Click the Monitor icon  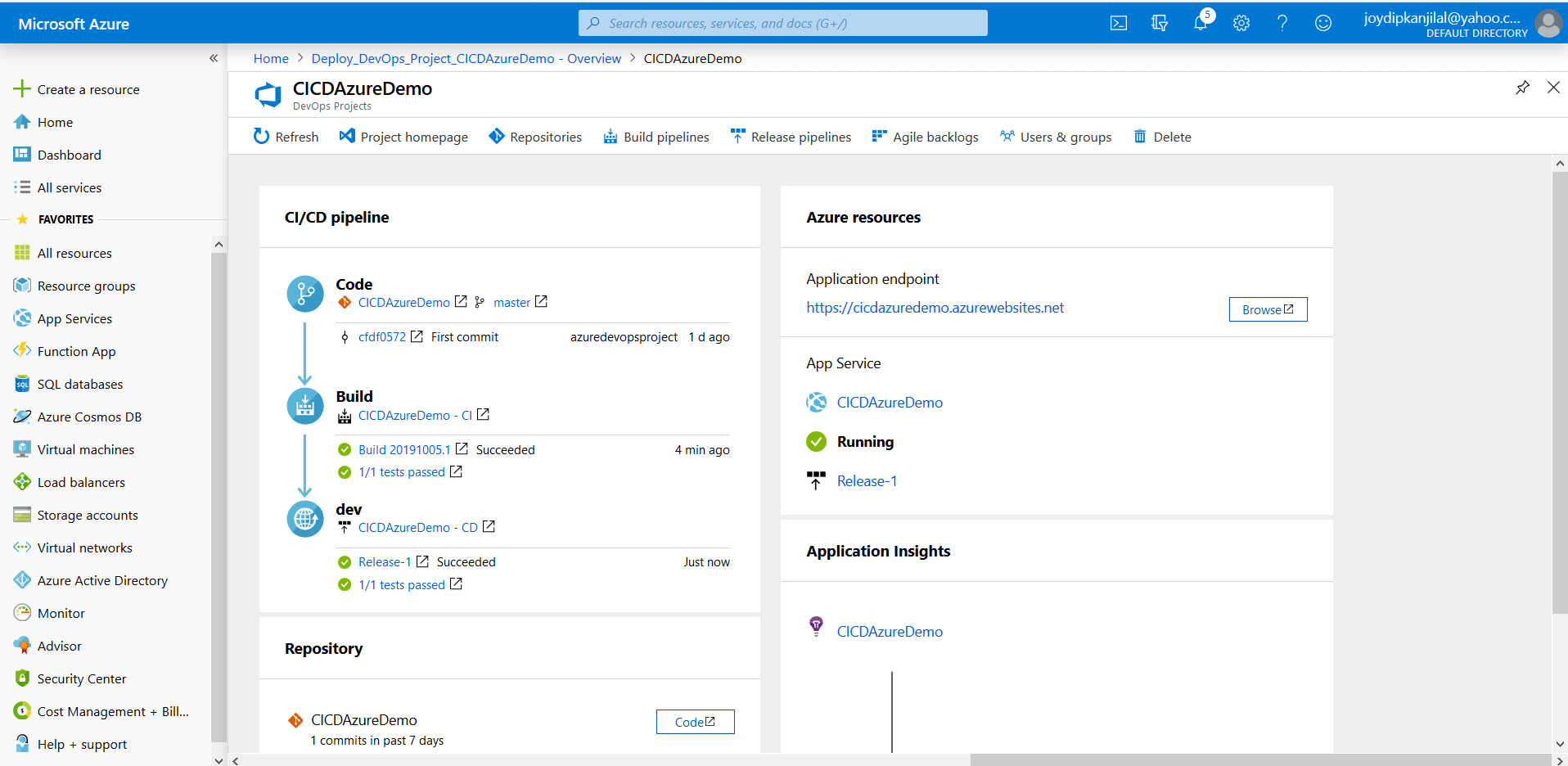point(22,613)
